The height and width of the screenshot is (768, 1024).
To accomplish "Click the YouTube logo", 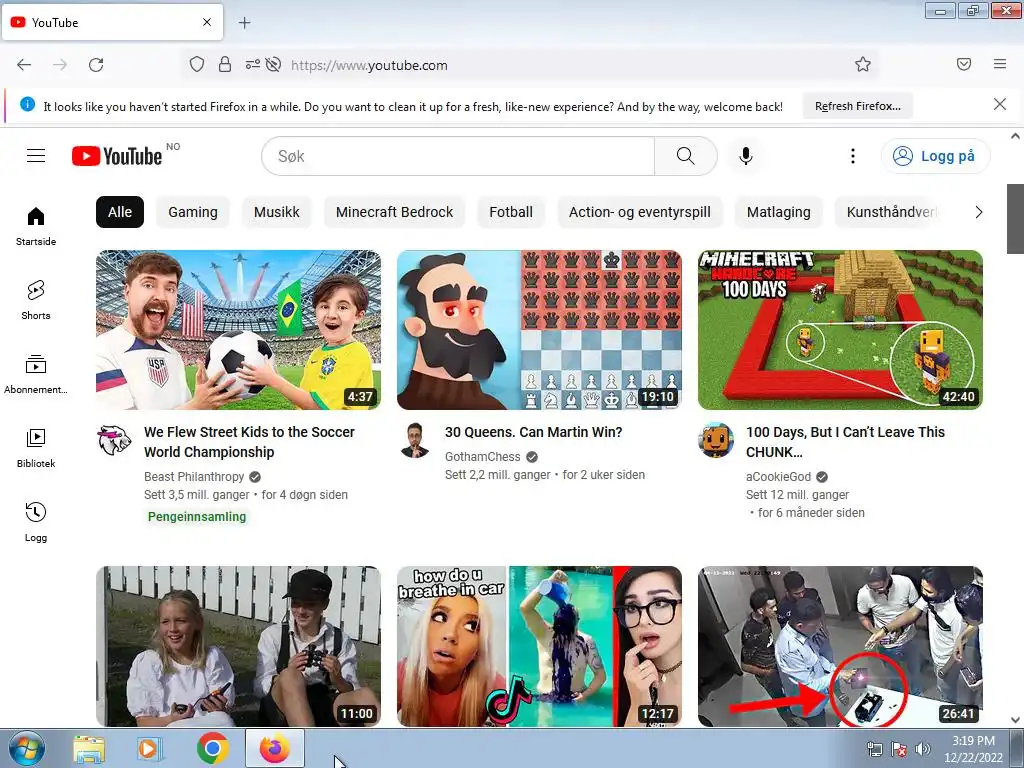I will [x=117, y=156].
